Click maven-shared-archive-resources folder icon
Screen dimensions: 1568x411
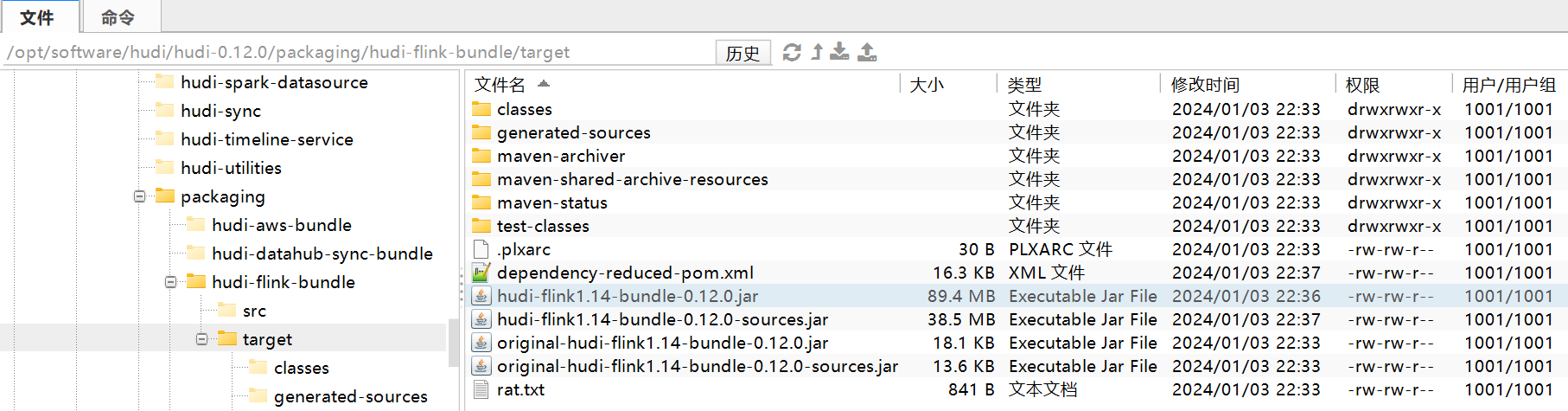pyautogui.click(x=481, y=179)
